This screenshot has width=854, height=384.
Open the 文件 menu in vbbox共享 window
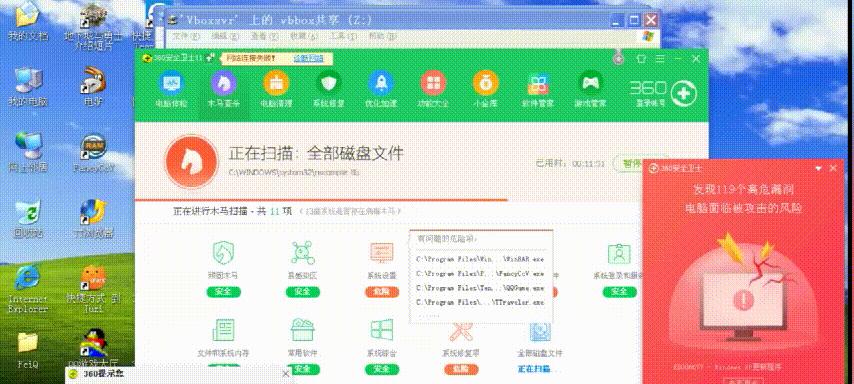[x=186, y=36]
